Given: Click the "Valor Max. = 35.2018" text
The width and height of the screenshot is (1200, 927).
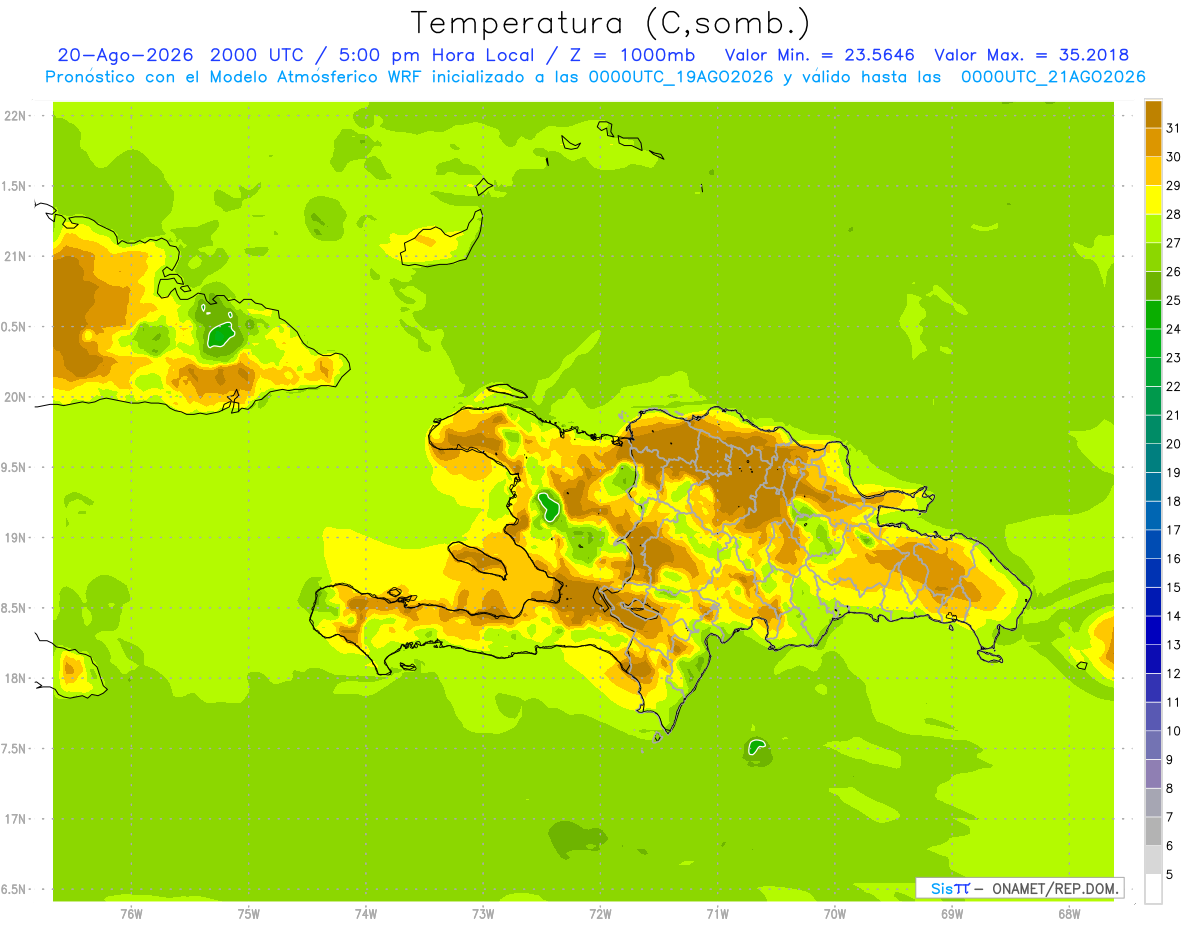Looking at the screenshot, I should tap(1031, 55).
